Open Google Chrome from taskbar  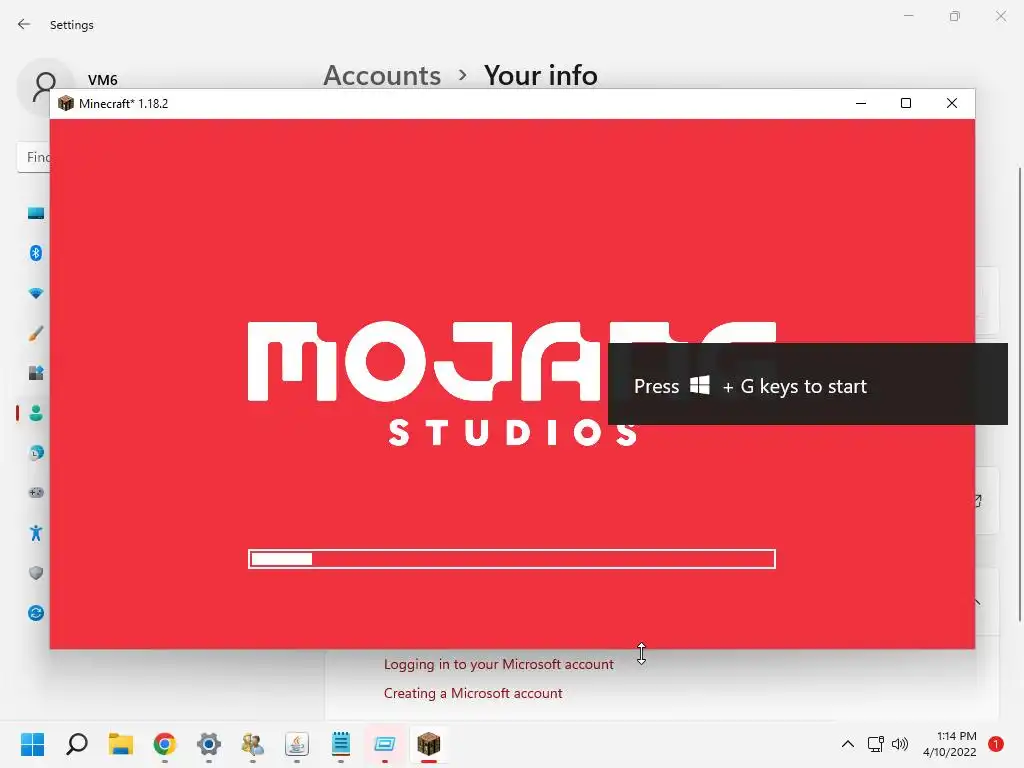tap(165, 744)
